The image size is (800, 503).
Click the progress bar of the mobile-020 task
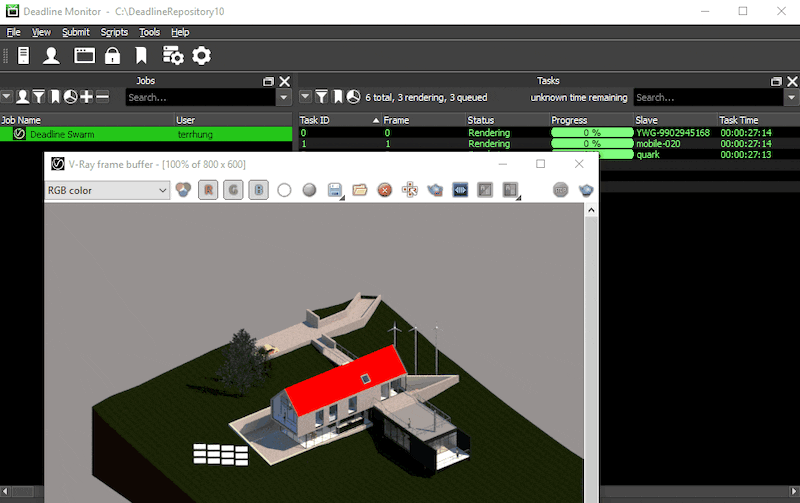coord(592,143)
